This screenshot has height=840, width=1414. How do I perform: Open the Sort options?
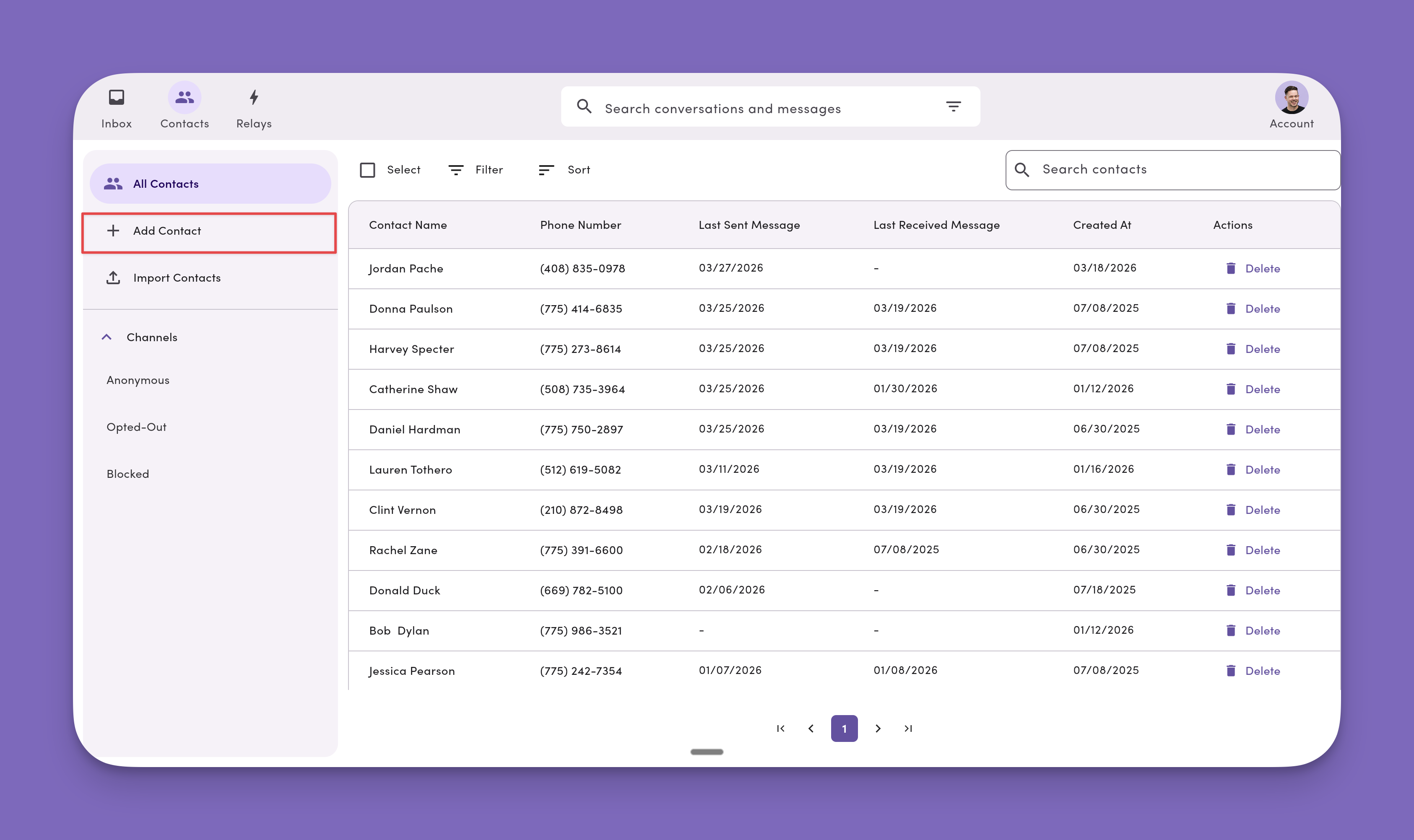click(x=564, y=170)
